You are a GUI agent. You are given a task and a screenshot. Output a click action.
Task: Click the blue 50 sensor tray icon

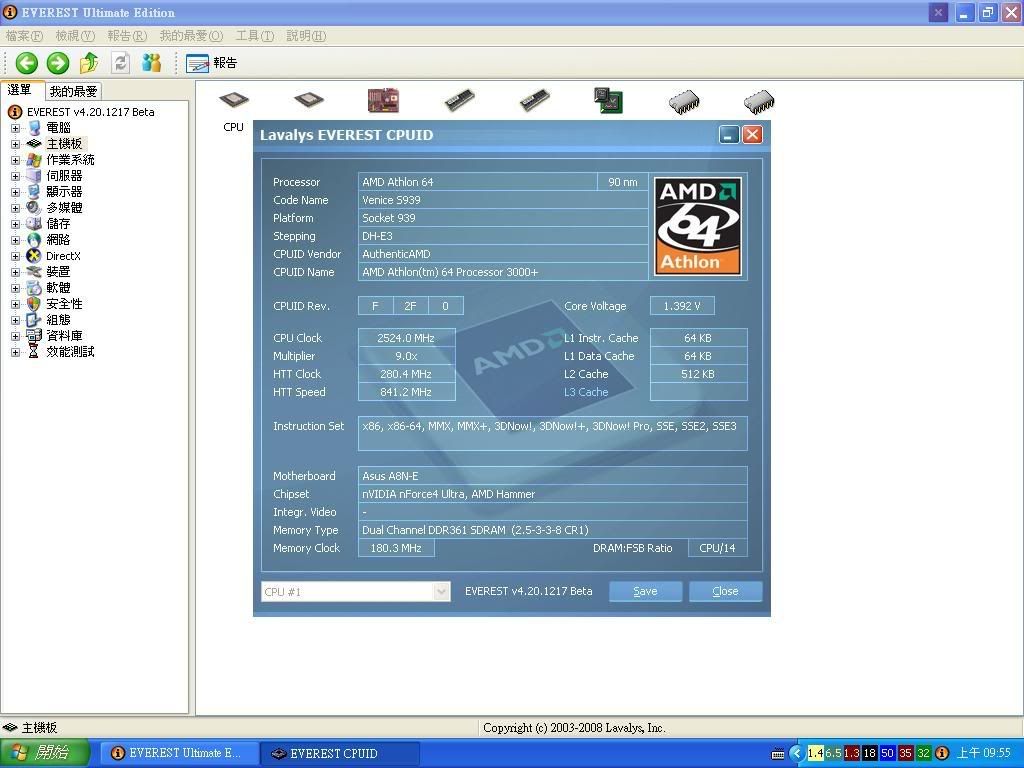click(x=887, y=753)
